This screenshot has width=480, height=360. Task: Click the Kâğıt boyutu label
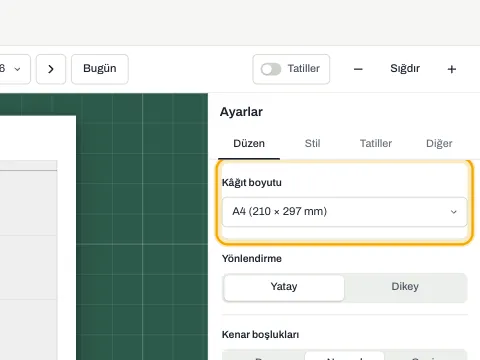252,183
